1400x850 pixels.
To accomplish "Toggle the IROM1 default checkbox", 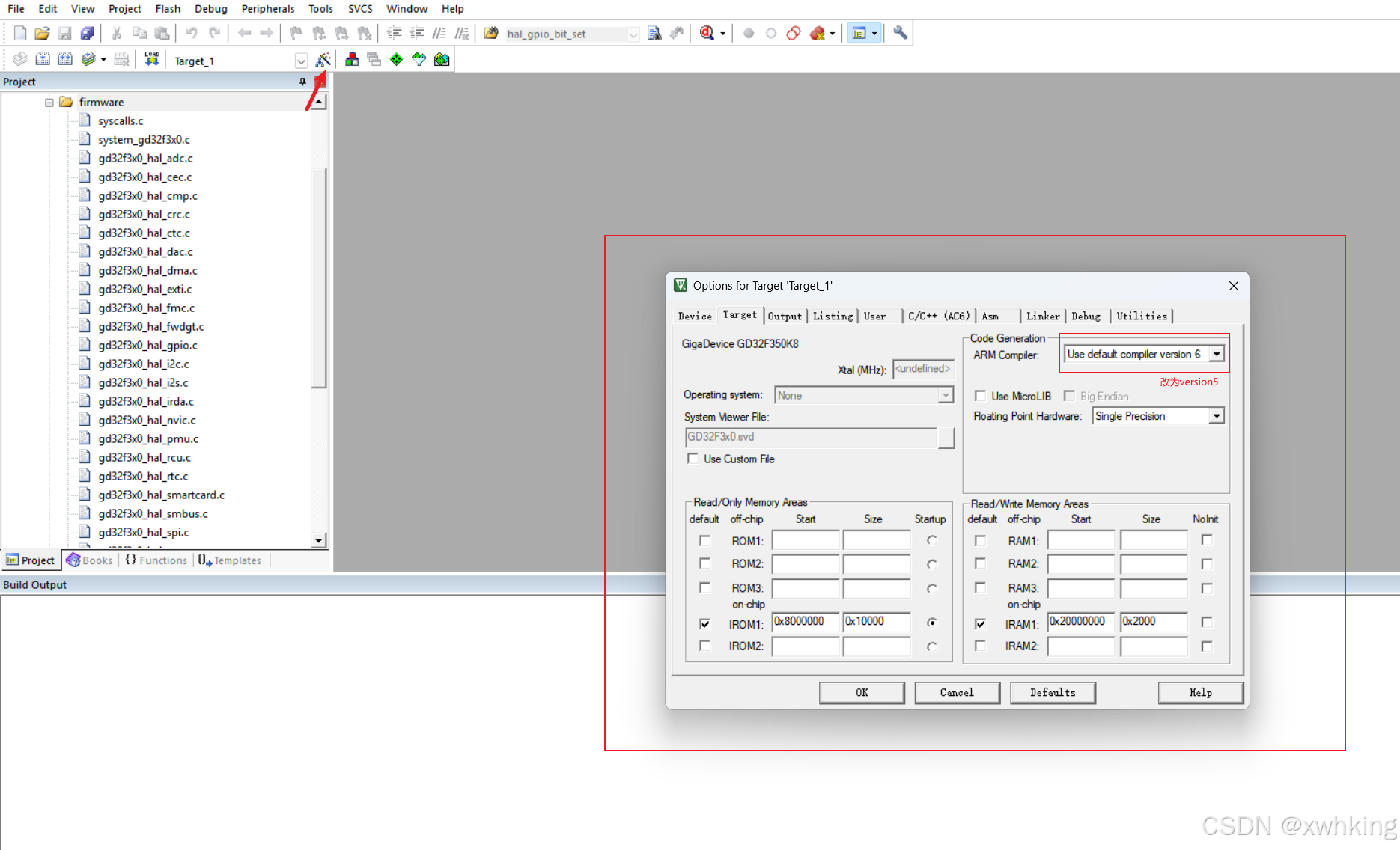I will [704, 623].
